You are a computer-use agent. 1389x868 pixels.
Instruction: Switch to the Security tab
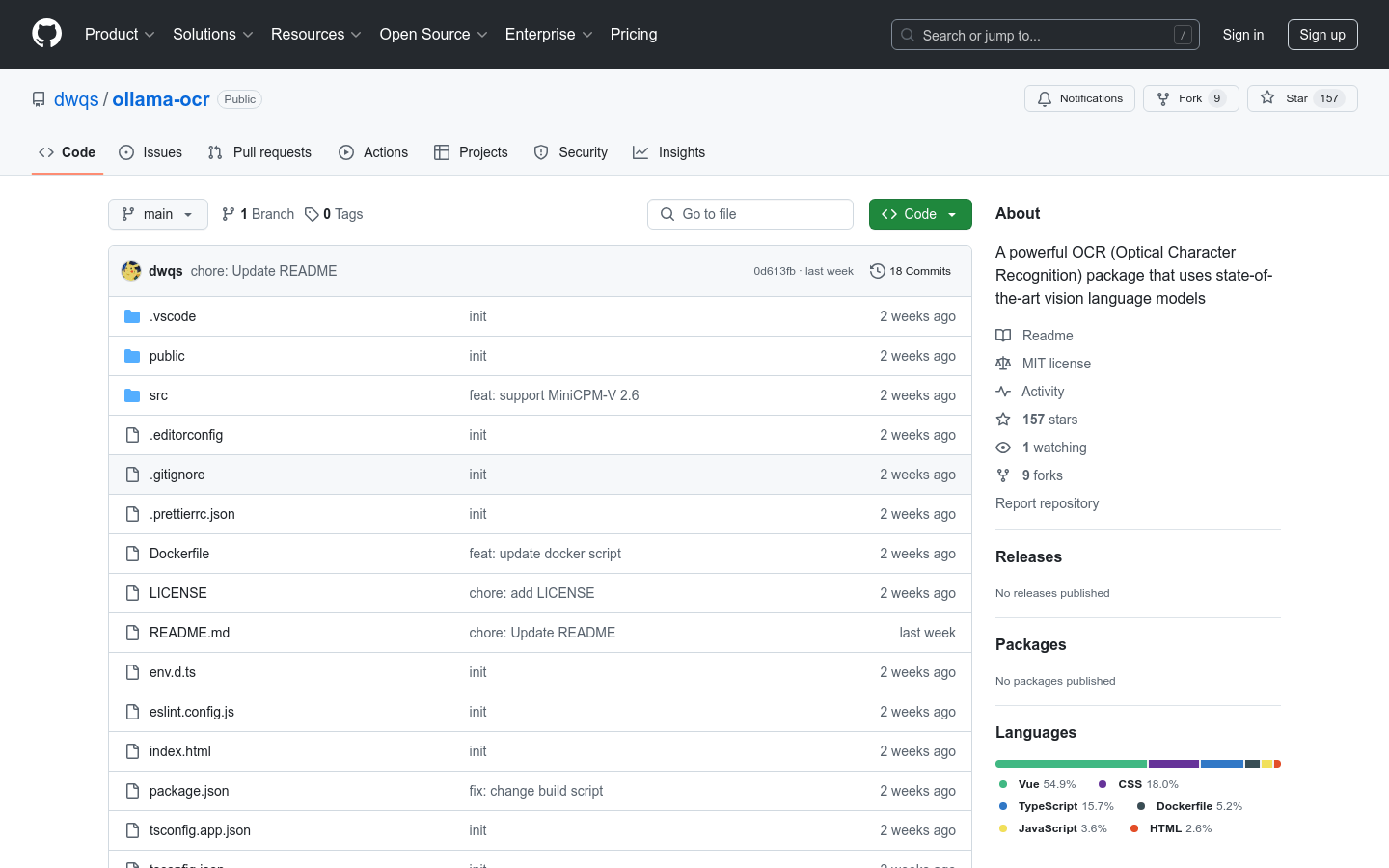point(571,152)
